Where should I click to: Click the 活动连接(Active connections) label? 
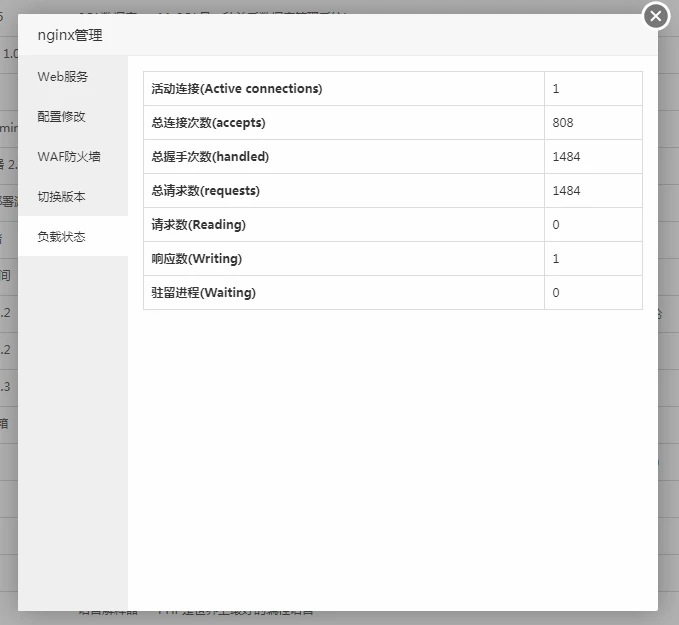[x=237, y=88]
